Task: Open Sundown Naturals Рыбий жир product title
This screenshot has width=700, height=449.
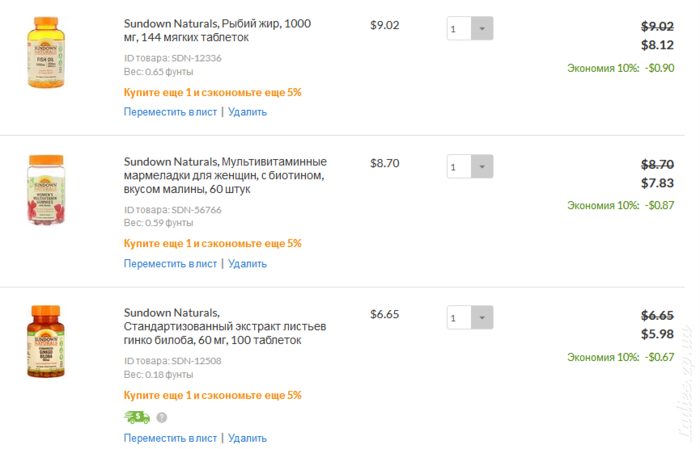Action: pyautogui.click(x=217, y=30)
